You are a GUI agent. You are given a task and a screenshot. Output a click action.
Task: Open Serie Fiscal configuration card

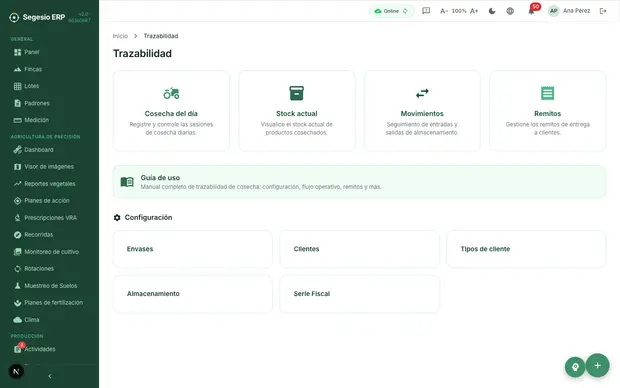coord(359,294)
